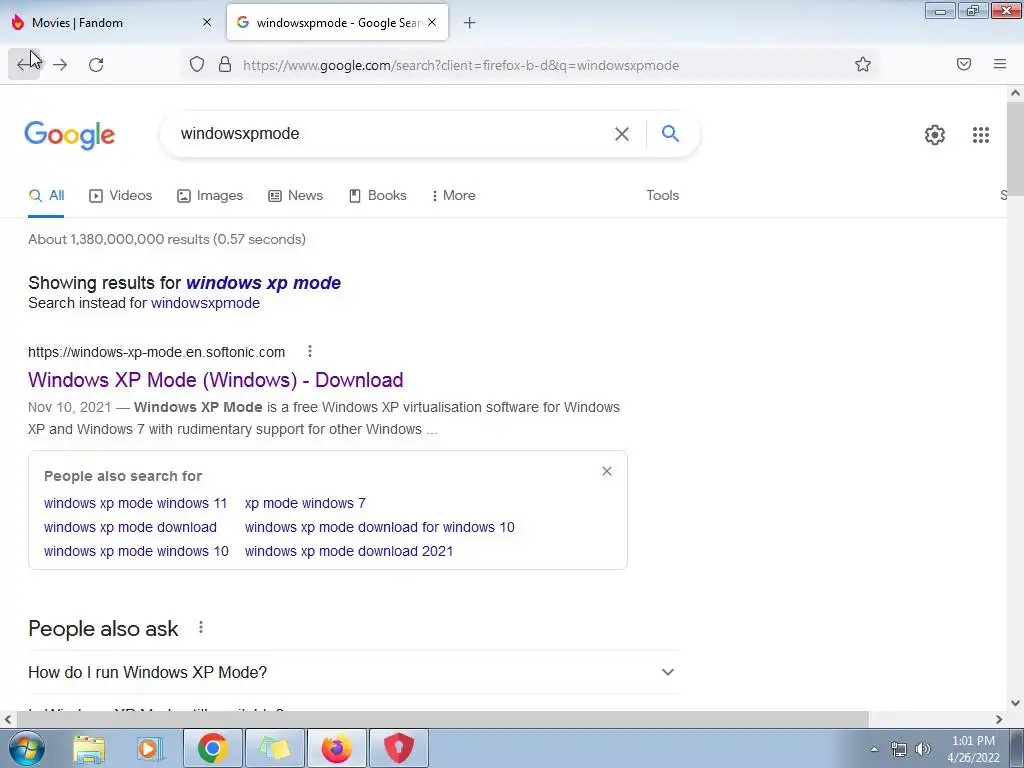The image size is (1024, 768).
Task: Expand the More search categories menu
Action: pyautogui.click(x=454, y=195)
